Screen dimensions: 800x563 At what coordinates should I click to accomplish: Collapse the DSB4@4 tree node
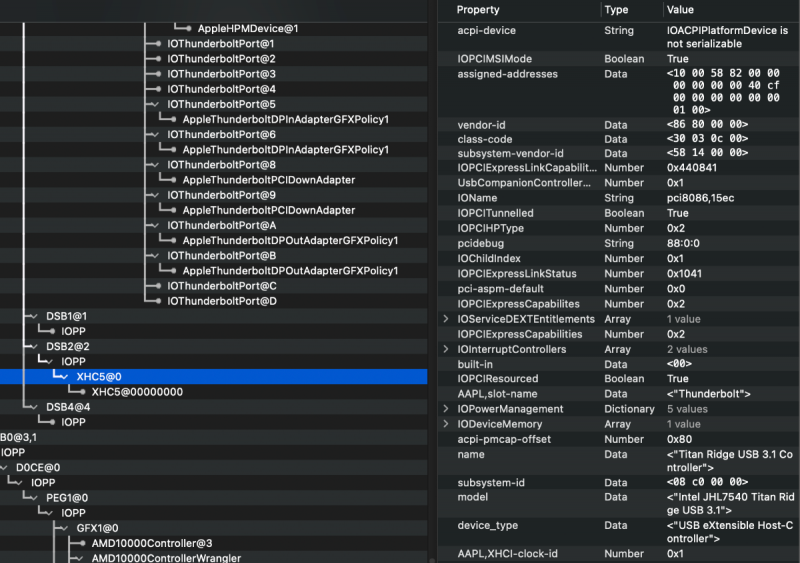click(x=34, y=407)
